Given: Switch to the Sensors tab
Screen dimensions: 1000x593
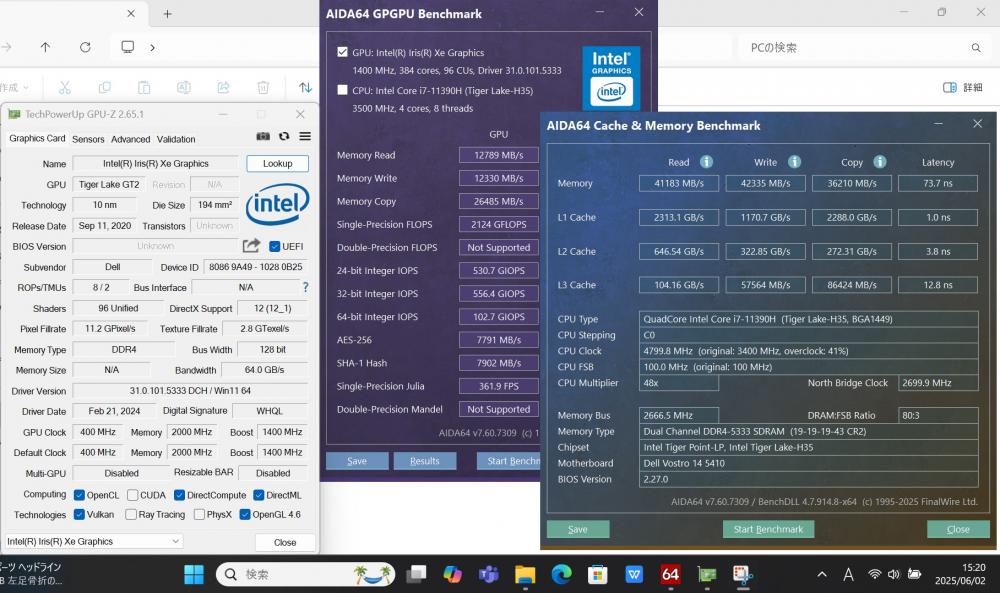Looking at the screenshot, I should pyautogui.click(x=88, y=139).
